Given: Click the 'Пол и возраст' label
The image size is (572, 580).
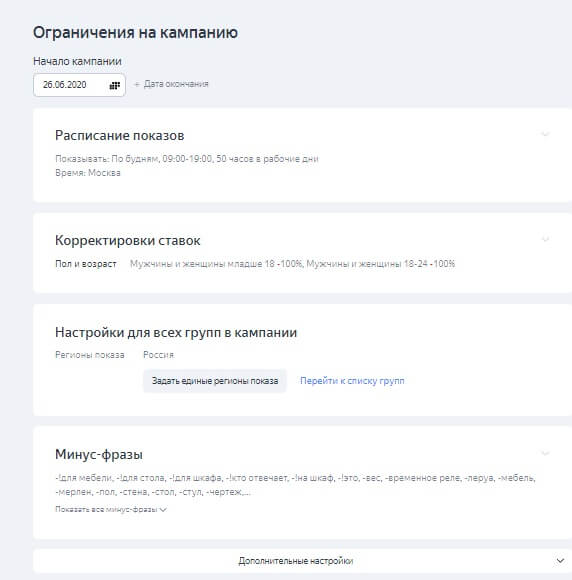Looking at the screenshot, I should (x=86, y=264).
